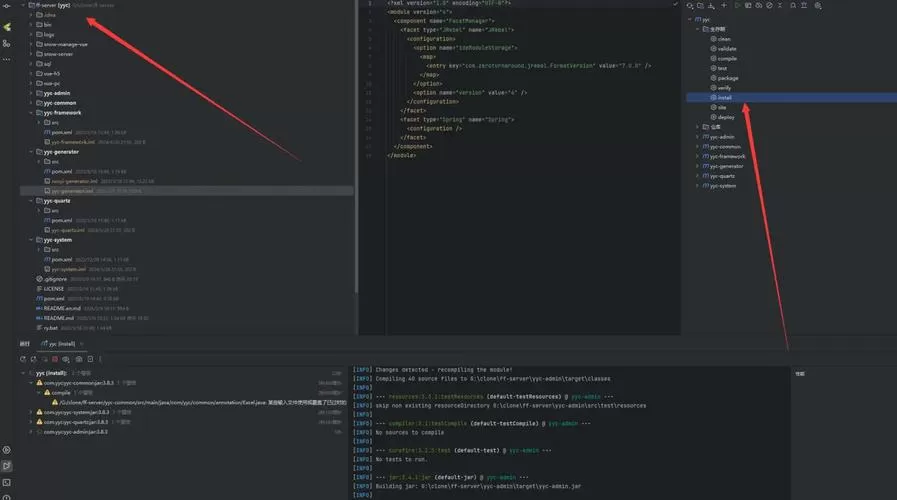
Task: Select Maven package lifecycle goal
Action: 724,78
